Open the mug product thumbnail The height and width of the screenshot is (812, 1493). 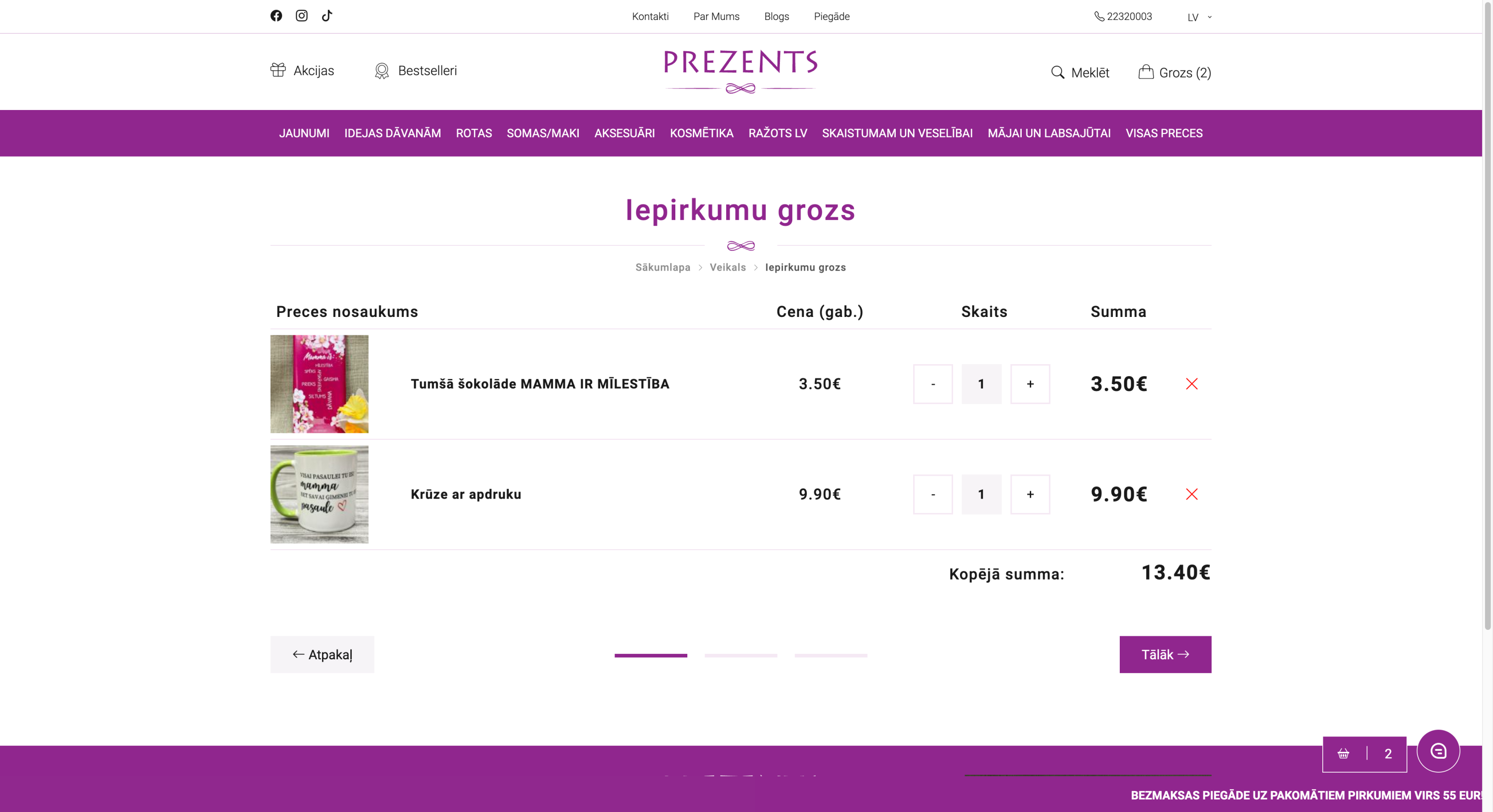click(320, 495)
